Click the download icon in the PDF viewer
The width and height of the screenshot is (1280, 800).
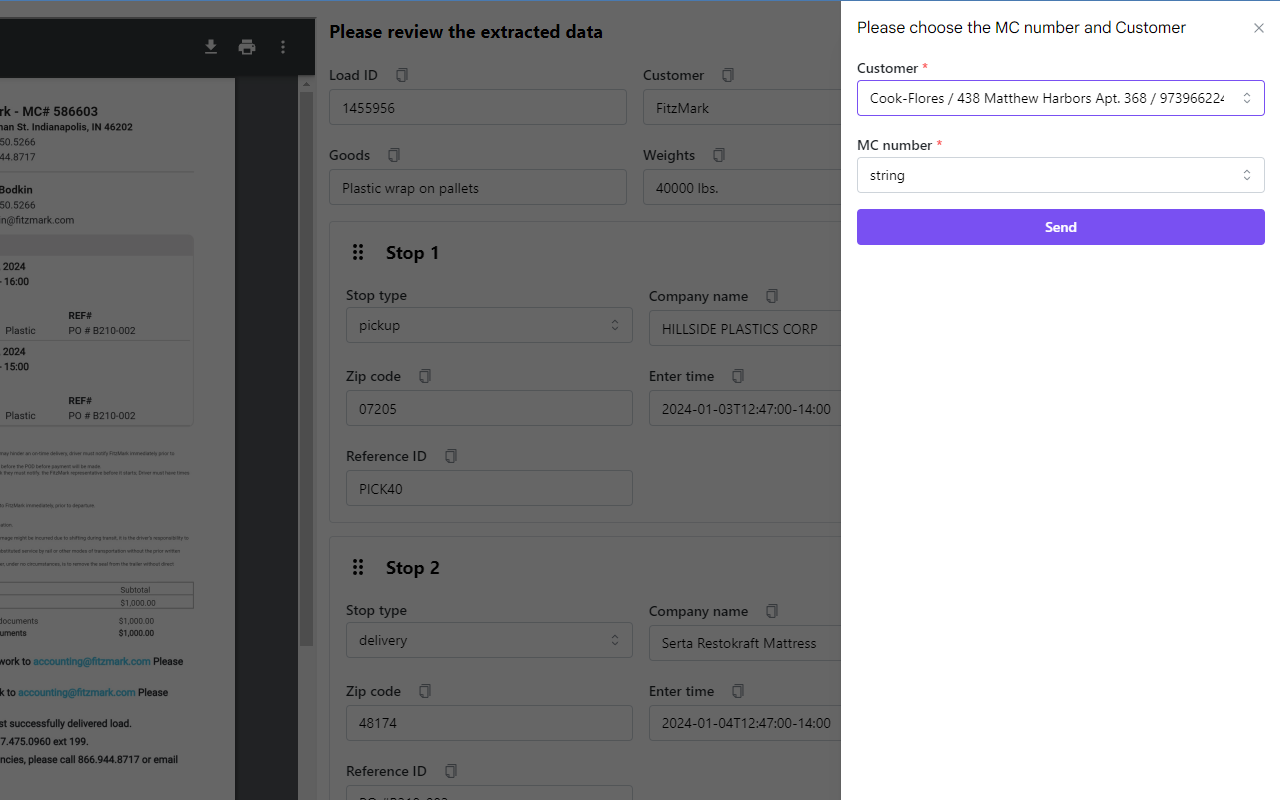(210, 46)
